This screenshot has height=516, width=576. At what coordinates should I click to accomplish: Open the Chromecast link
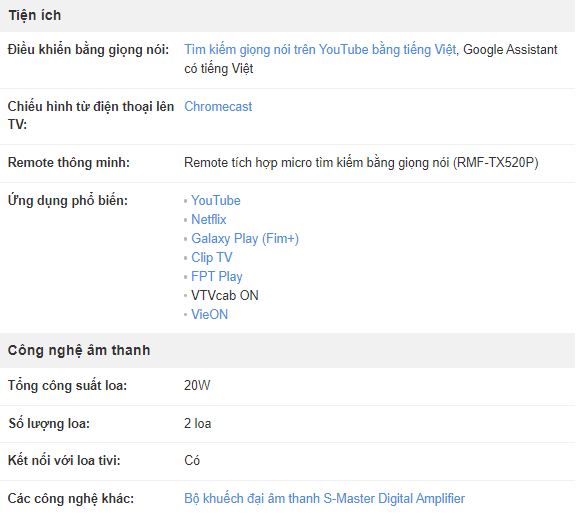218,107
